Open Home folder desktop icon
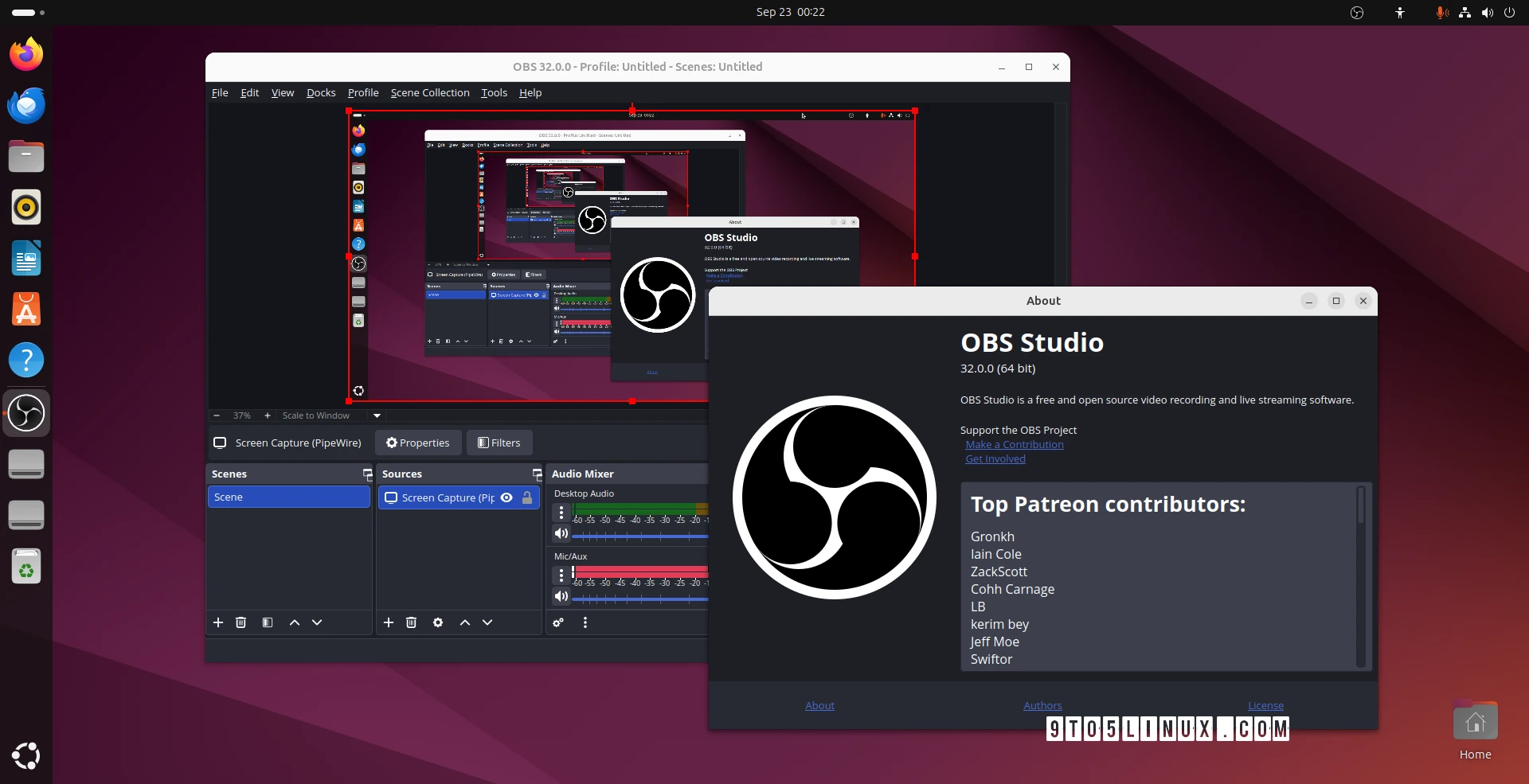The image size is (1529, 784). (x=1475, y=731)
